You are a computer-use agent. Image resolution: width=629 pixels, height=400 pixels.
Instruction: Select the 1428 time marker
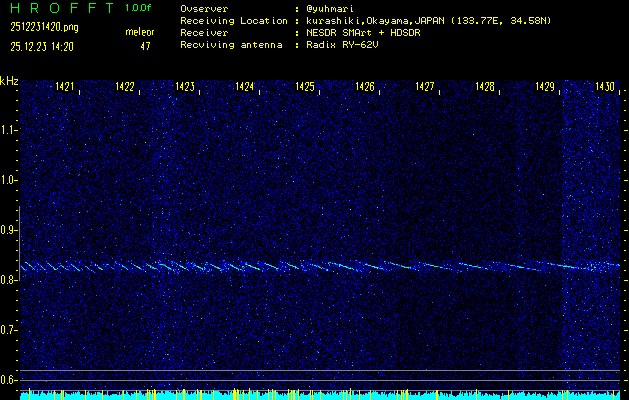[485, 88]
